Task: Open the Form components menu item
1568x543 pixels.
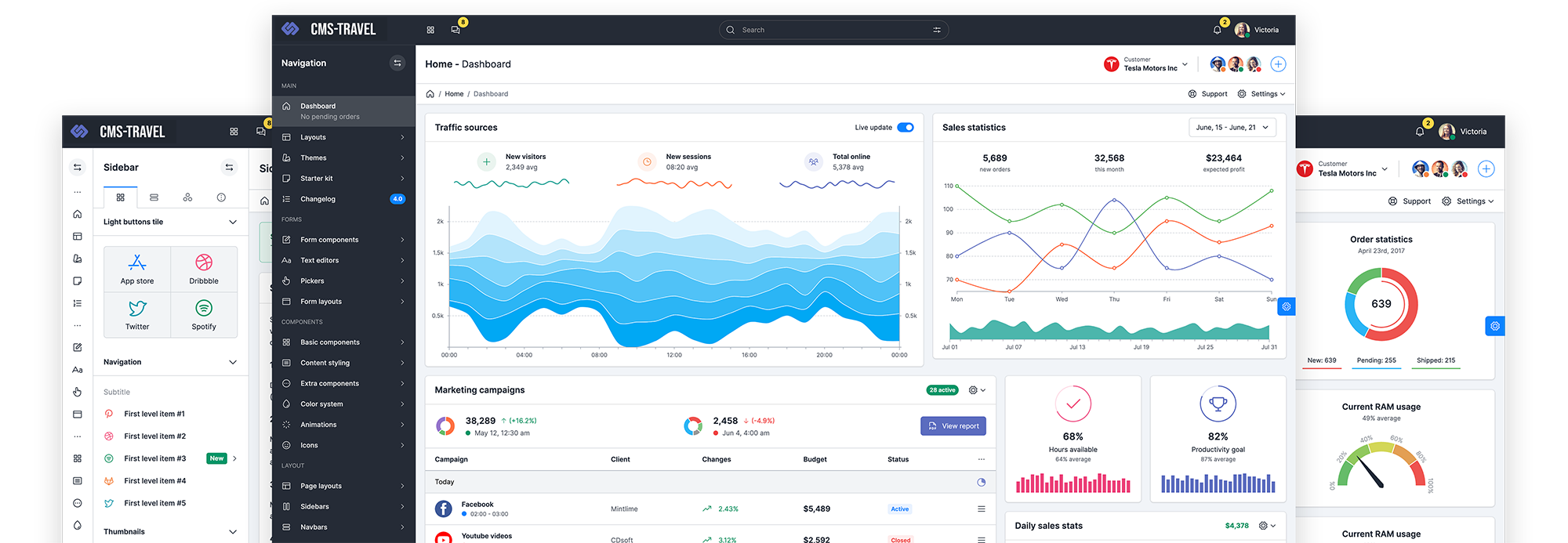Action: (x=343, y=240)
